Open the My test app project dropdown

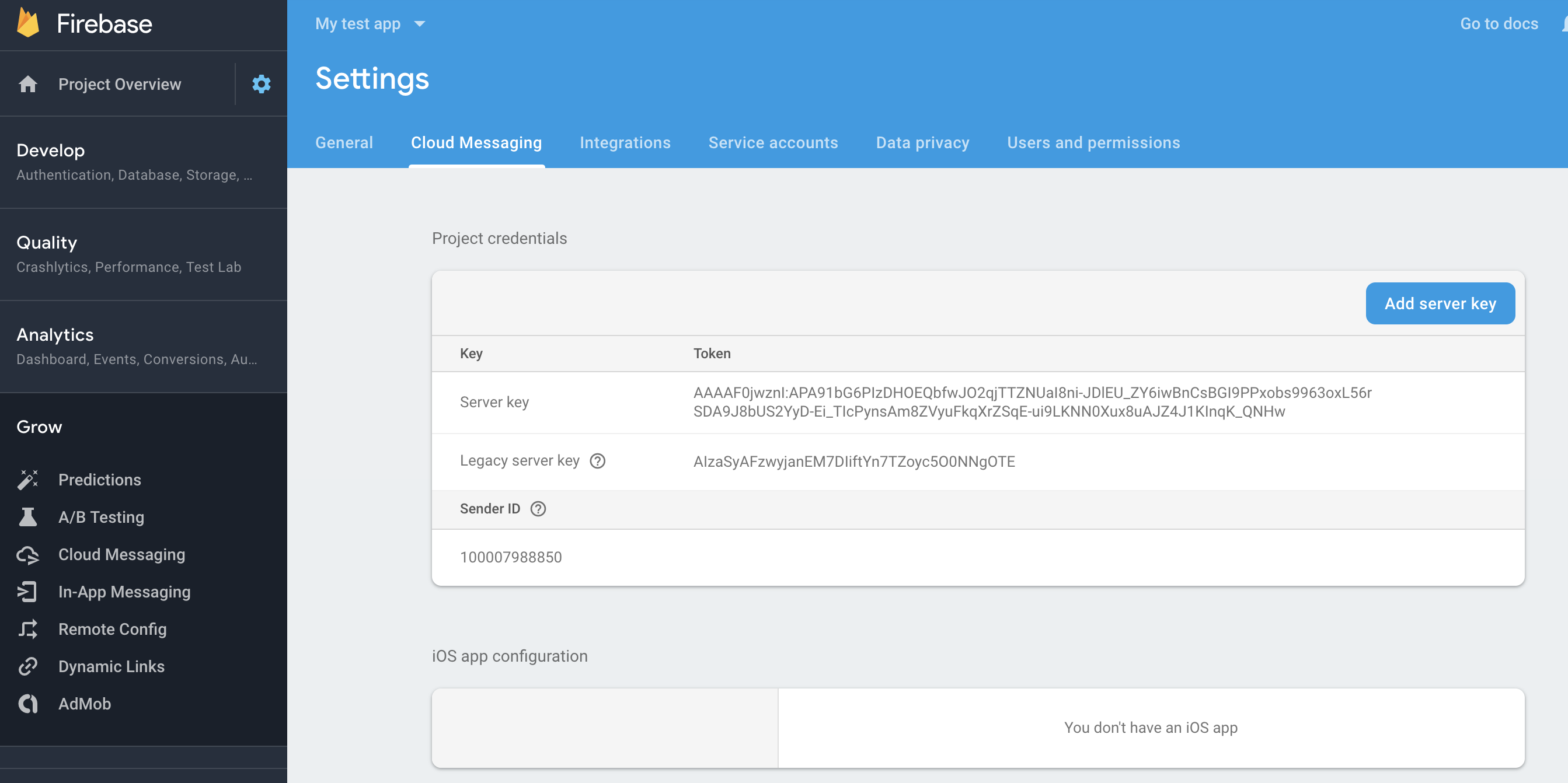pos(370,24)
